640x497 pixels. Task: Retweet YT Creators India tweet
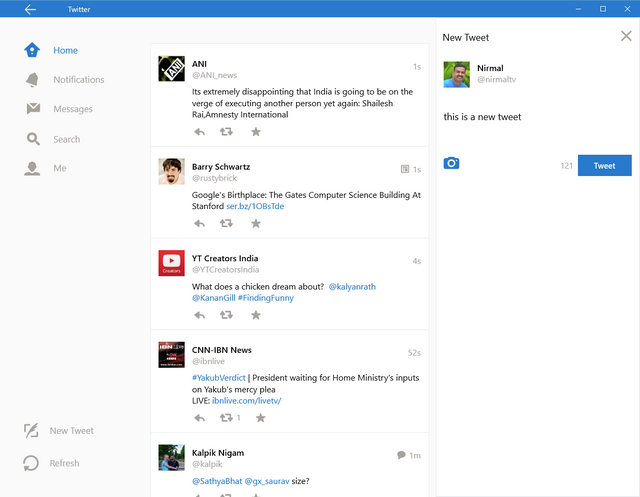coord(226,315)
